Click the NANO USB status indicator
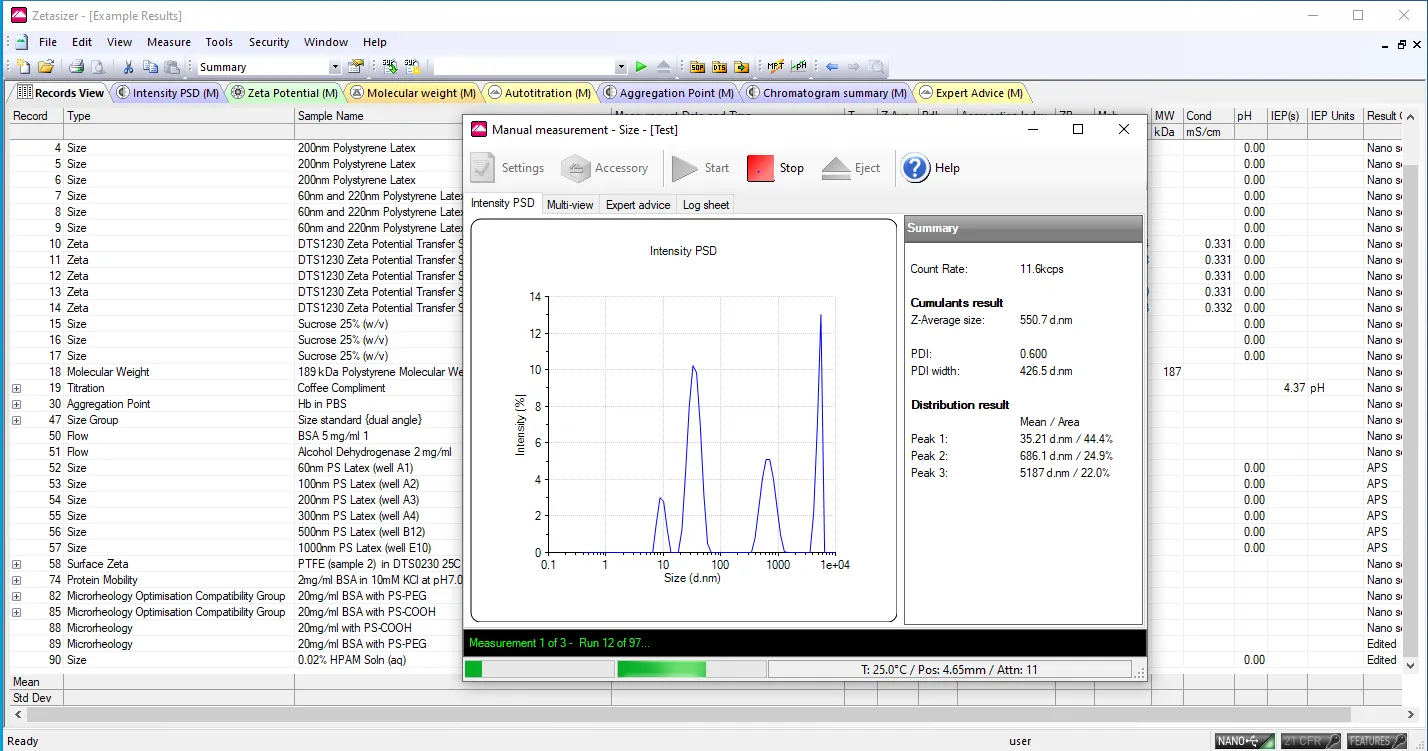This screenshot has width=1428, height=751. (1244, 741)
